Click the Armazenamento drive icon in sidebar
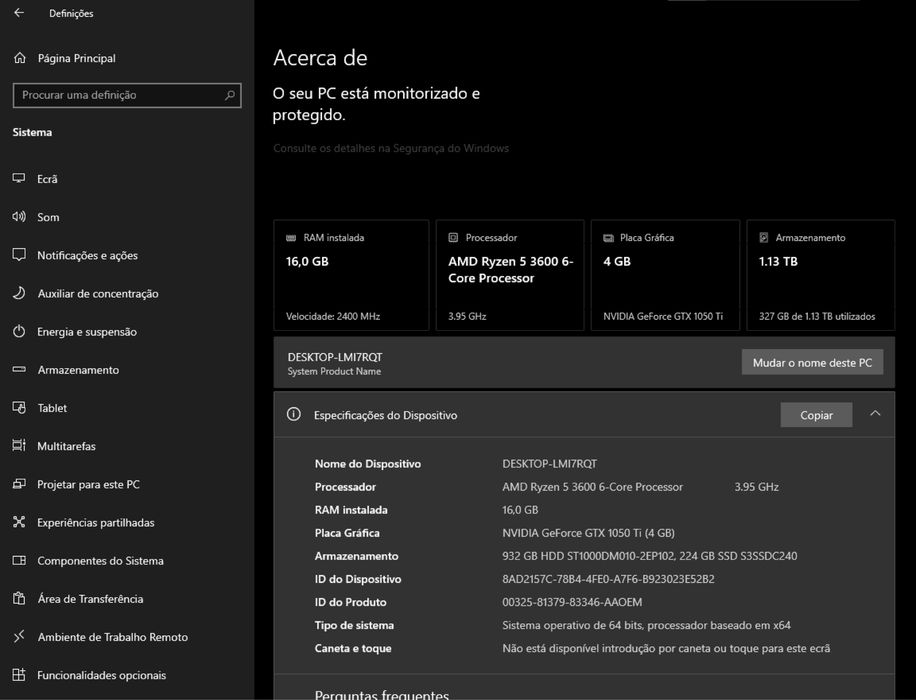This screenshot has width=916, height=700. tap(19, 369)
